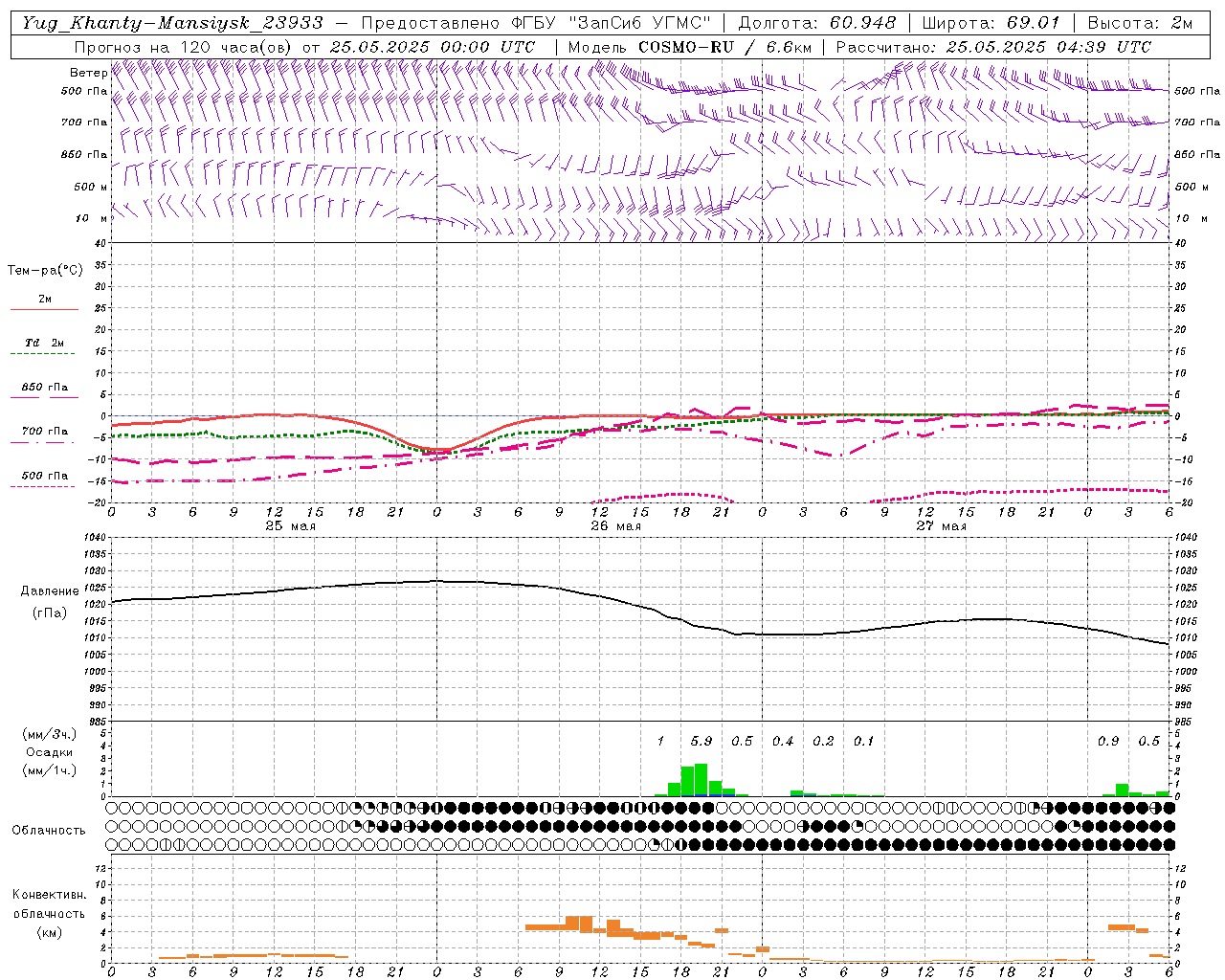This screenshot has width=1225, height=980.
Task: Click the Модель COSMO-RU / 6.6км text
Action: [x=689, y=47]
